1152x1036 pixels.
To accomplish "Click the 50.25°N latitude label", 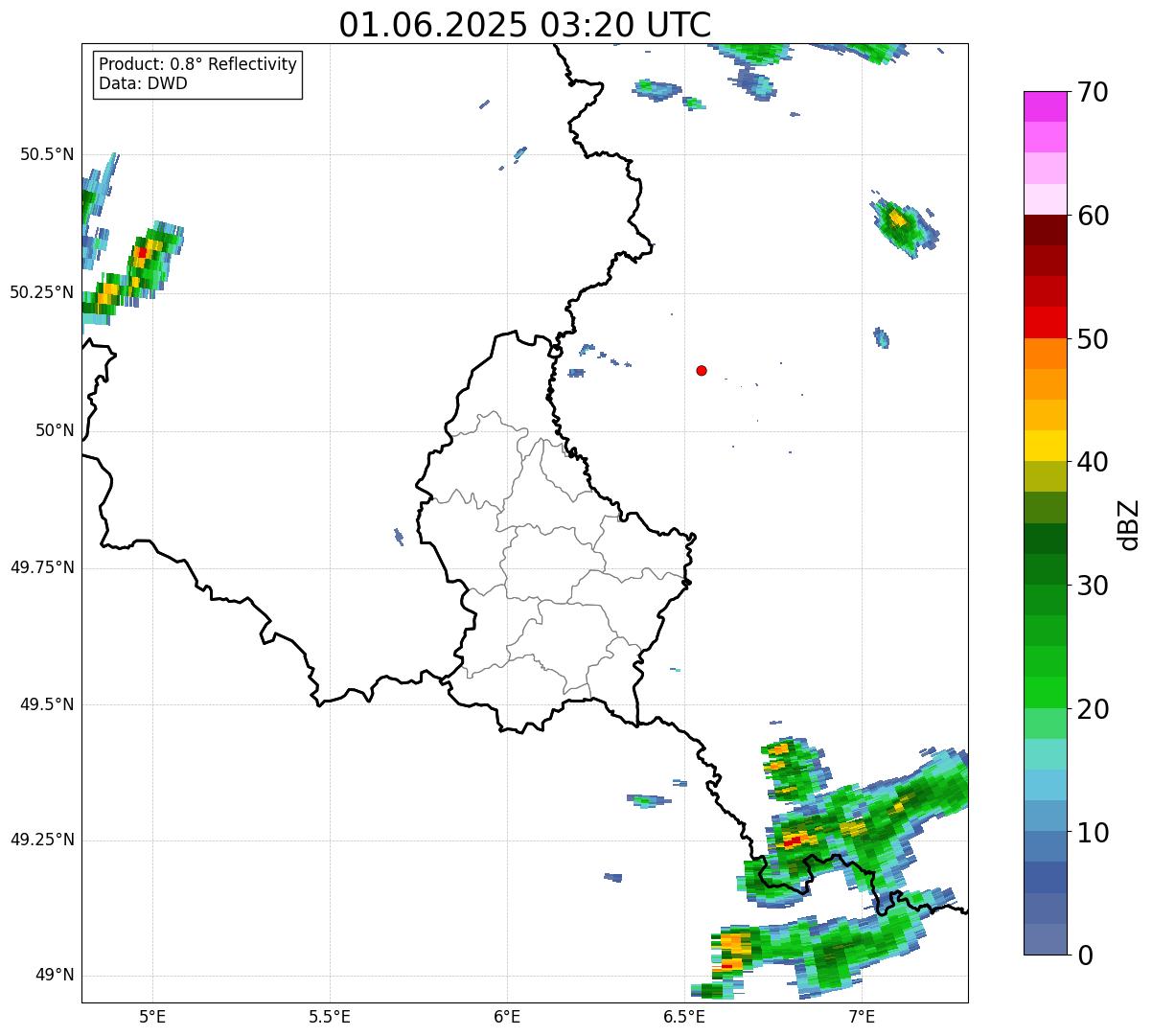I will click(x=42, y=292).
